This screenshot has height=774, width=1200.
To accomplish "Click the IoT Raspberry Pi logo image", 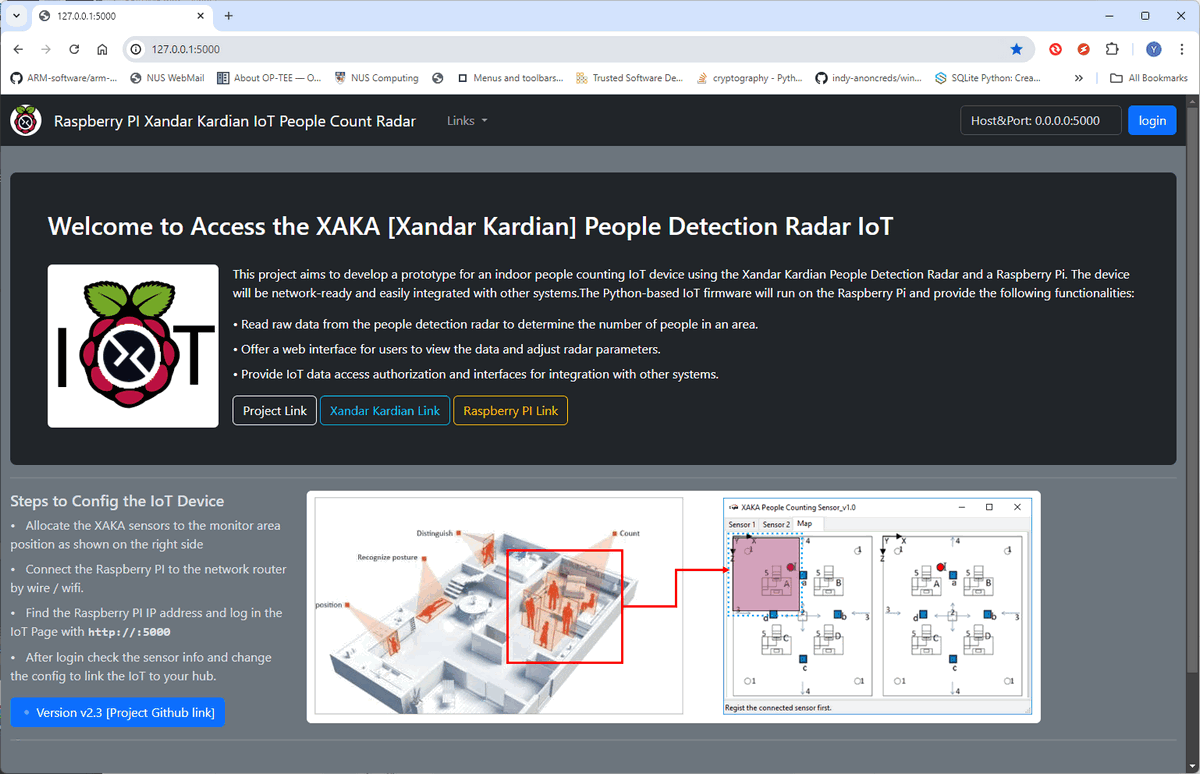I will [133, 346].
